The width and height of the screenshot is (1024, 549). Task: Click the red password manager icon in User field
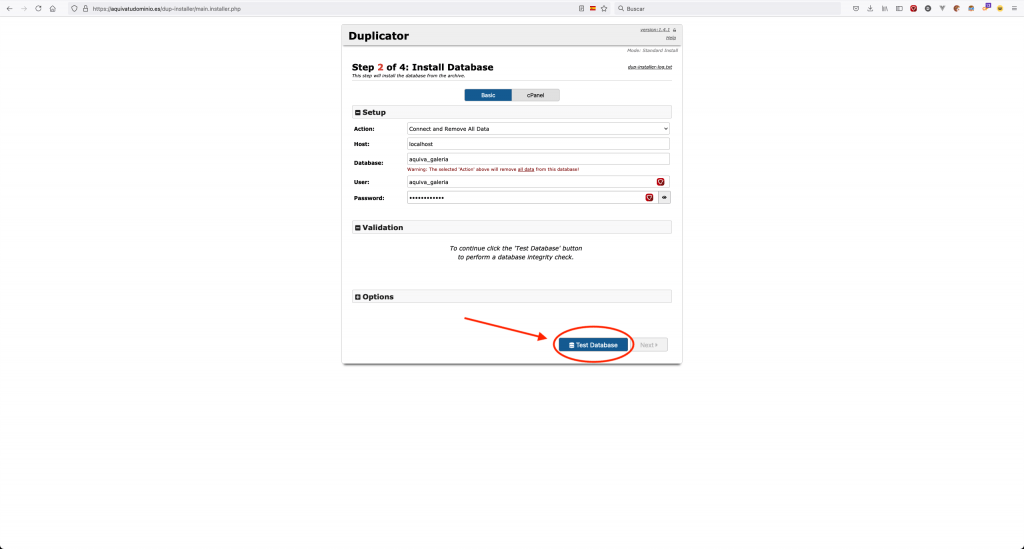[x=660, y=182]
